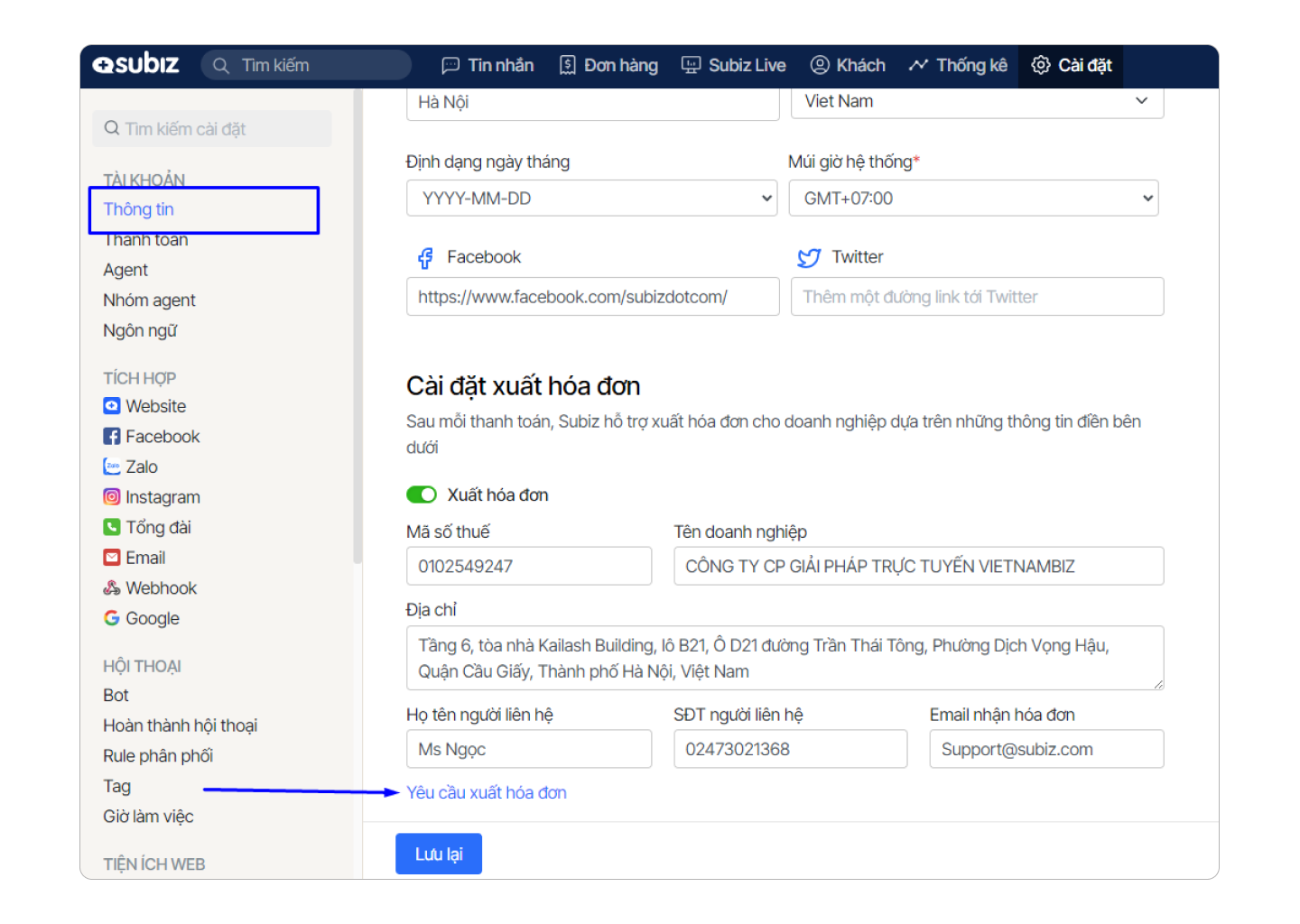Open the Google integration icon
This screenshot has width=1300, height=924.
(x=111, y=618)
